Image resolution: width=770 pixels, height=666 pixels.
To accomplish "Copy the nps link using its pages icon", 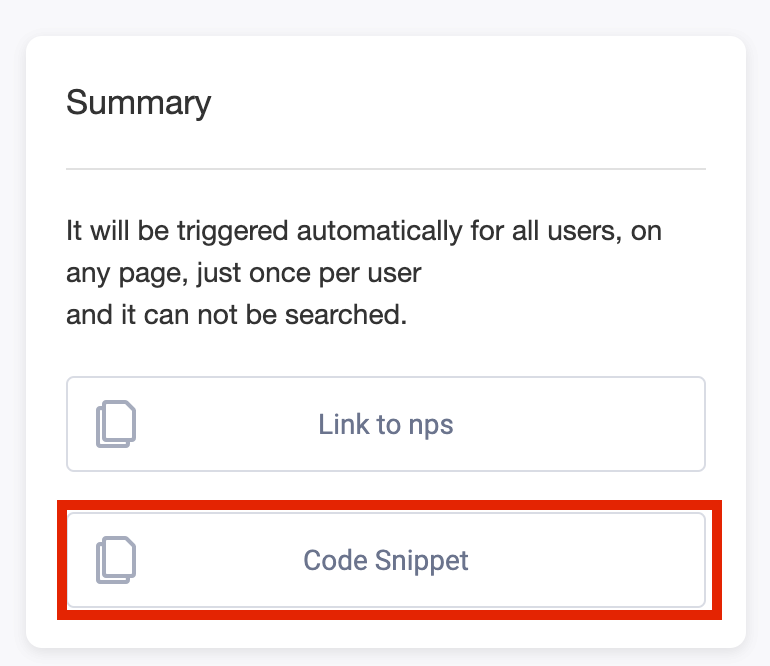I will coord(116,424).
